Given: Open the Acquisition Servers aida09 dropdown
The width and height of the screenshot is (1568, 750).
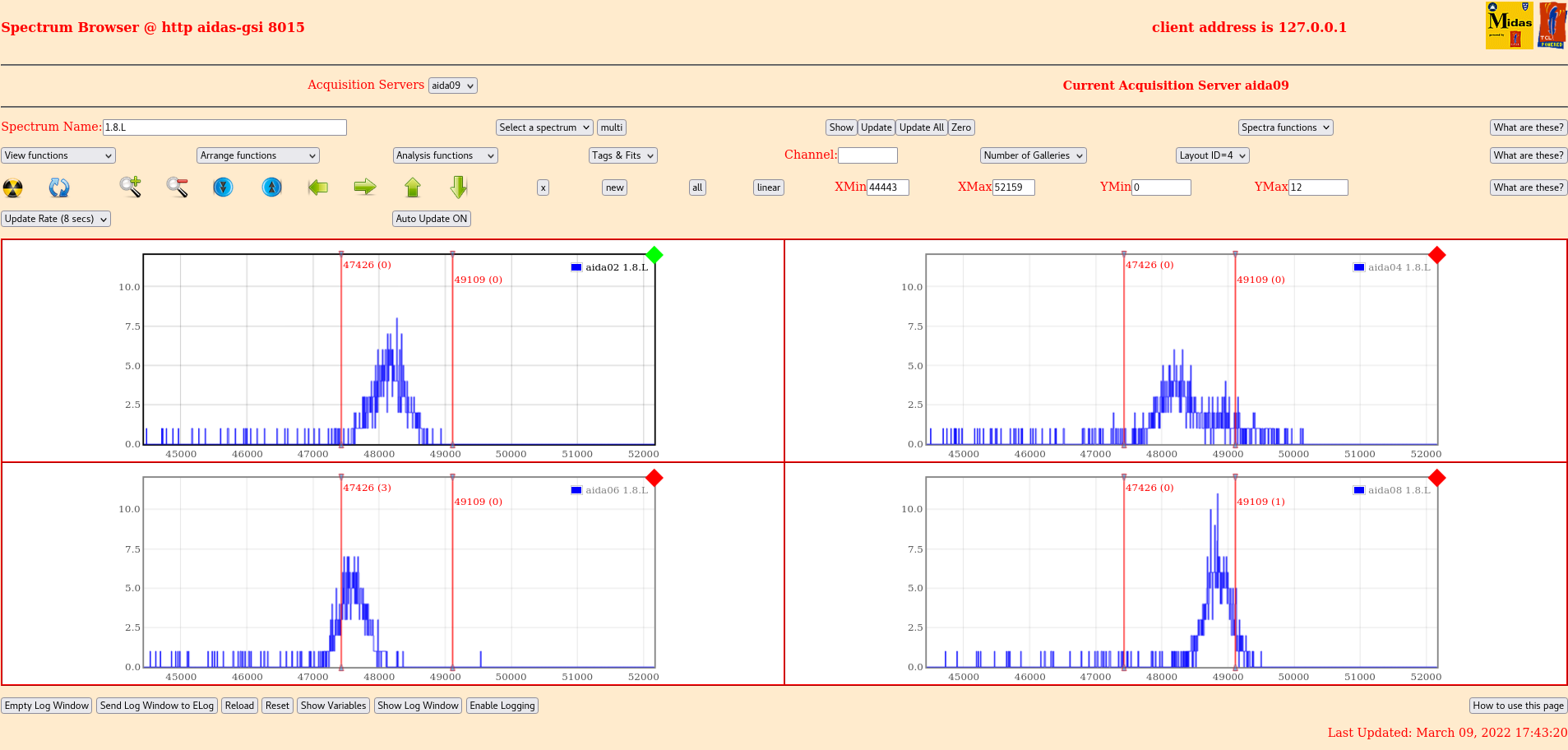Looking at the screenshot, I should click(452, 86).
